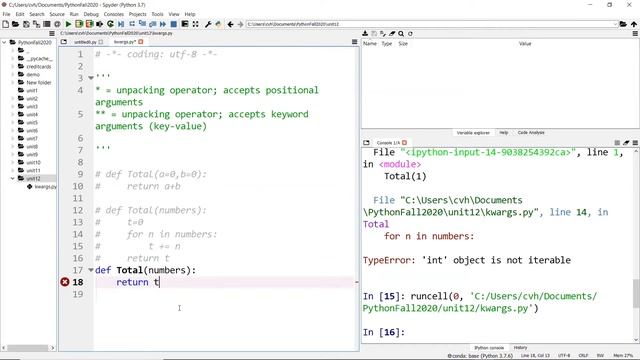
Task: Click the Save all files icon
Action: 36,24
